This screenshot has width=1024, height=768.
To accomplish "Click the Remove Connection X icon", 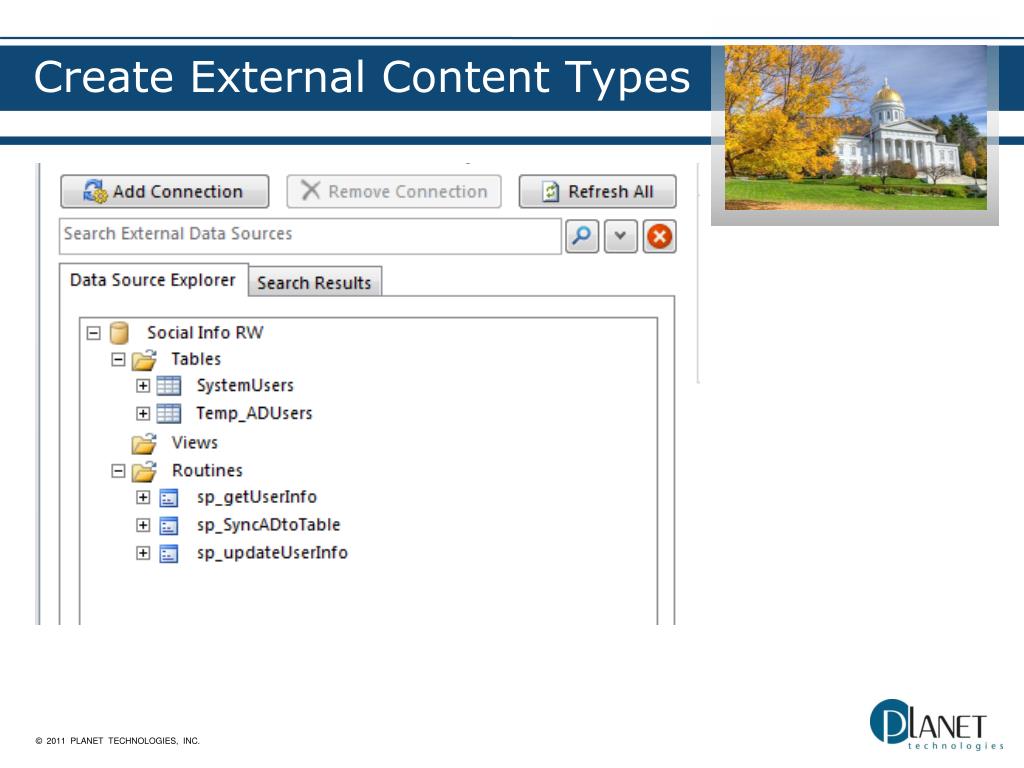I will point(310,190).
